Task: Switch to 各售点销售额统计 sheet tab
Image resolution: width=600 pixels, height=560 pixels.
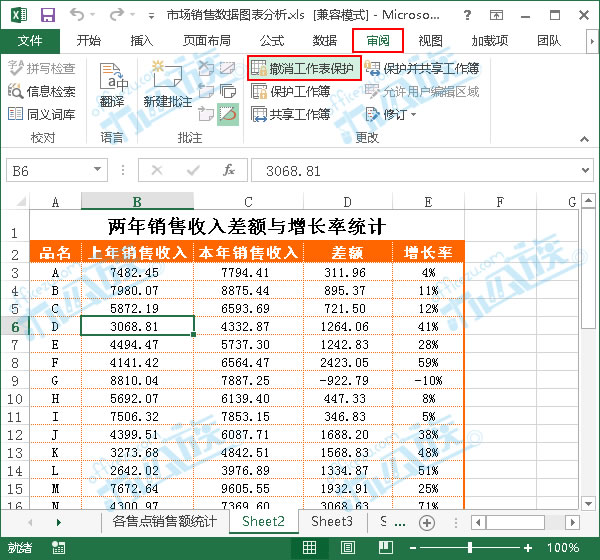Action: (x=165, y=521)
